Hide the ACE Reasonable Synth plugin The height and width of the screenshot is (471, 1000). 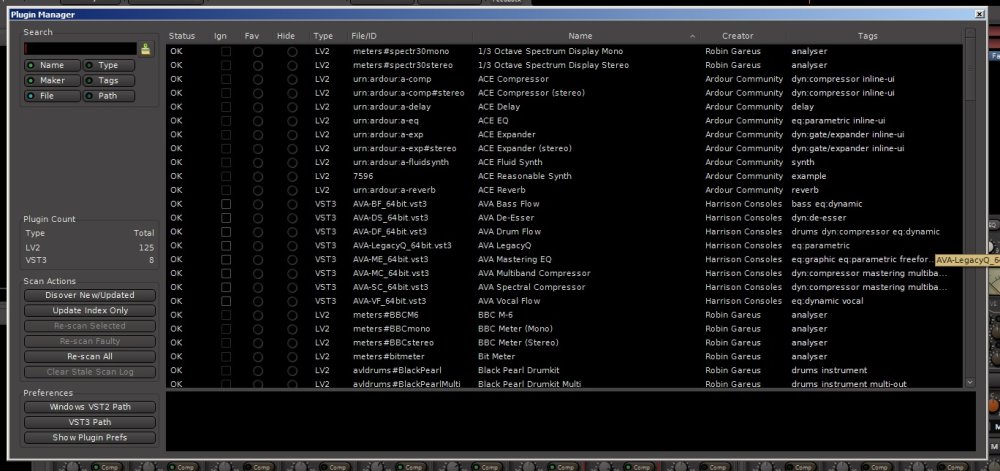click(292, 176)
